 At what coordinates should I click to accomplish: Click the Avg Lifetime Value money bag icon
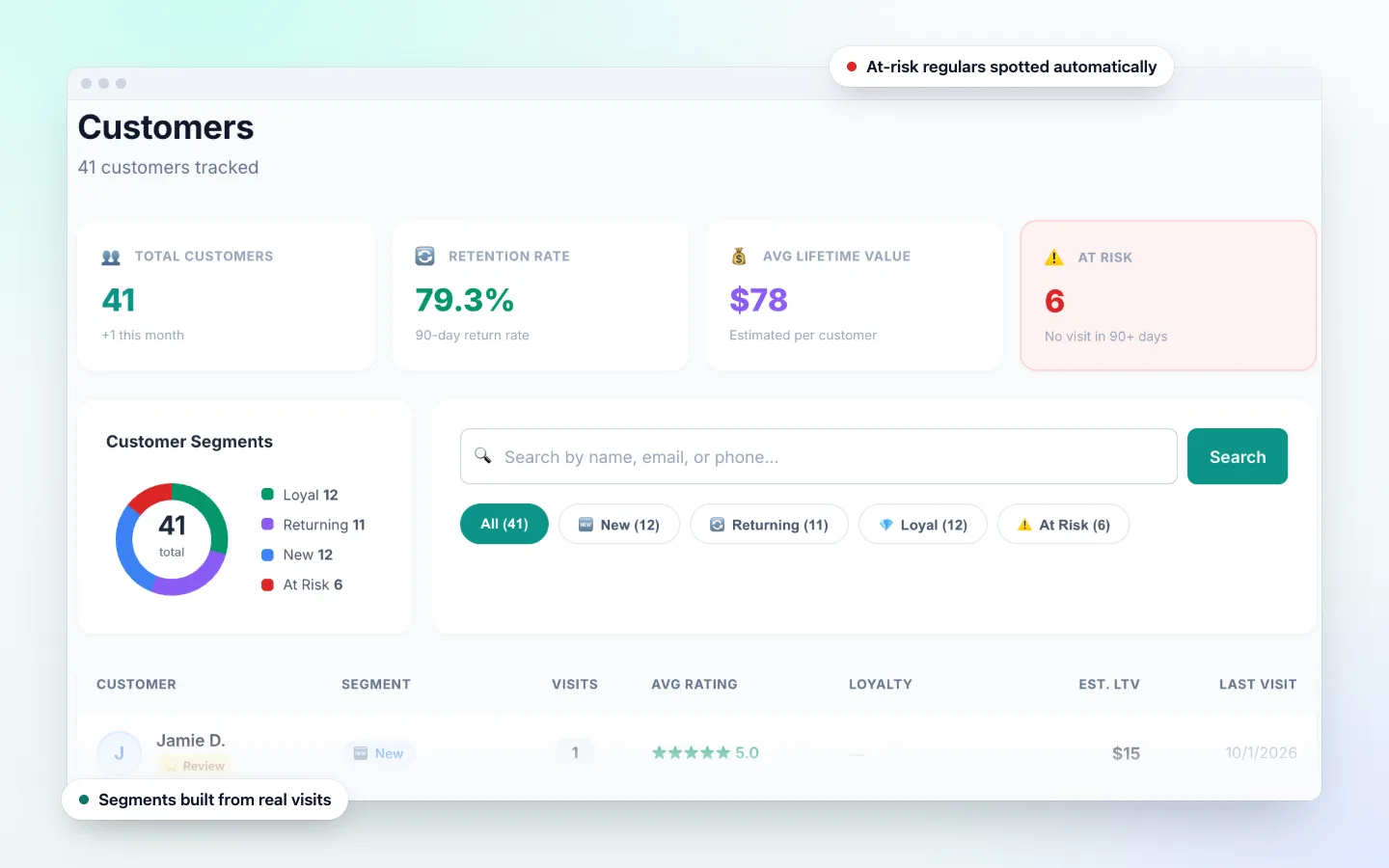739,257
